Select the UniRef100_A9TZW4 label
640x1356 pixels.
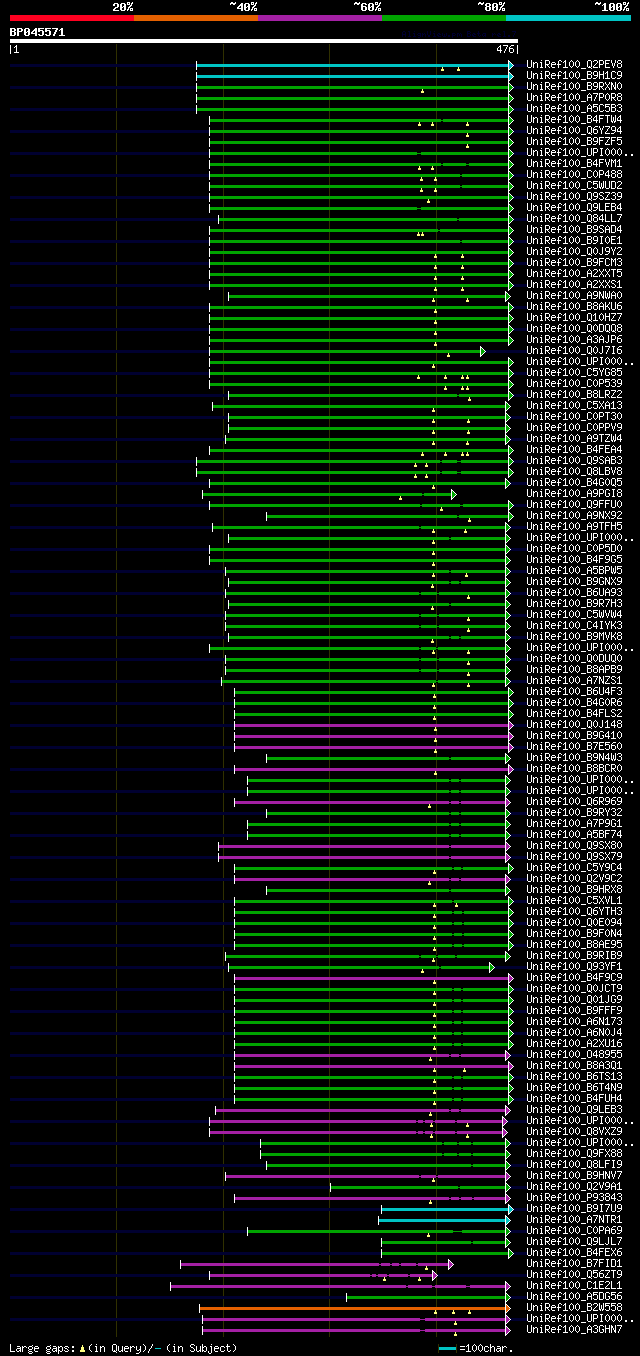574,438
